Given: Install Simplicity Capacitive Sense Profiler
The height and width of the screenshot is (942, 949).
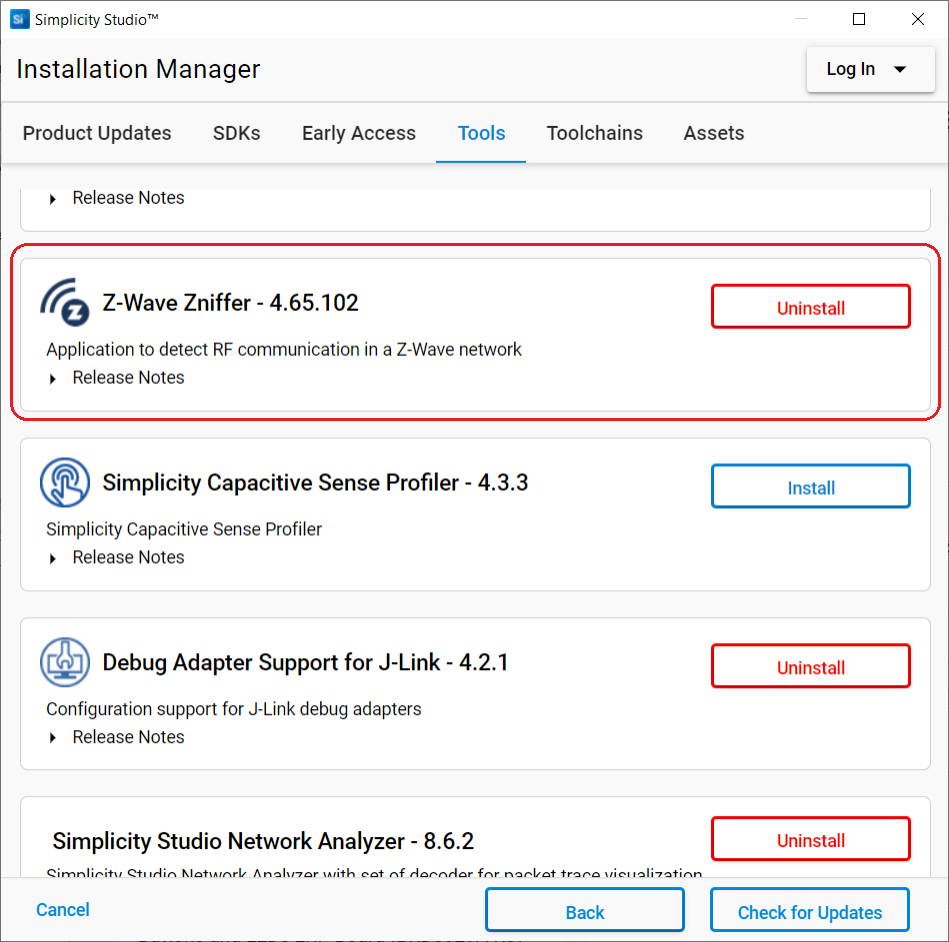Looking at the screenshot, I should [x=810, y=486].
